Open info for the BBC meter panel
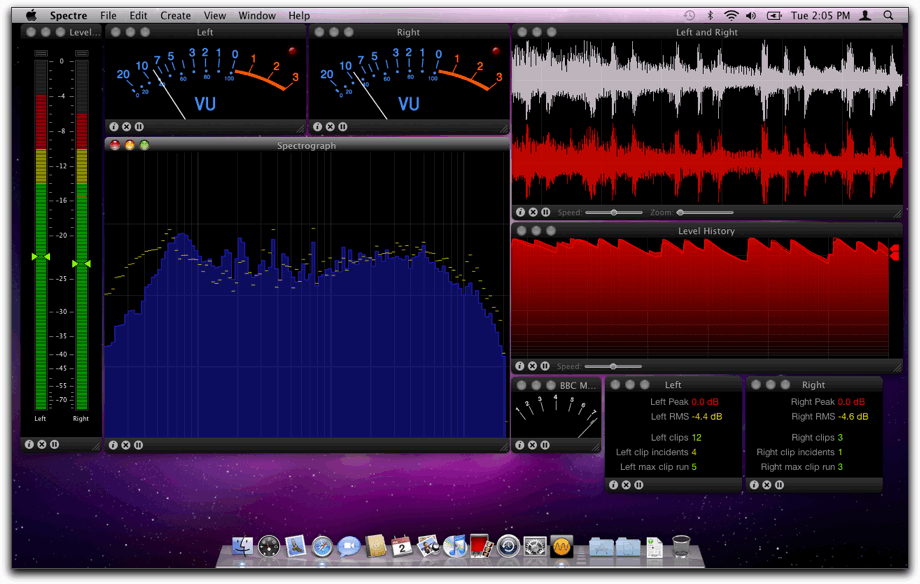 tap(520, 445)
